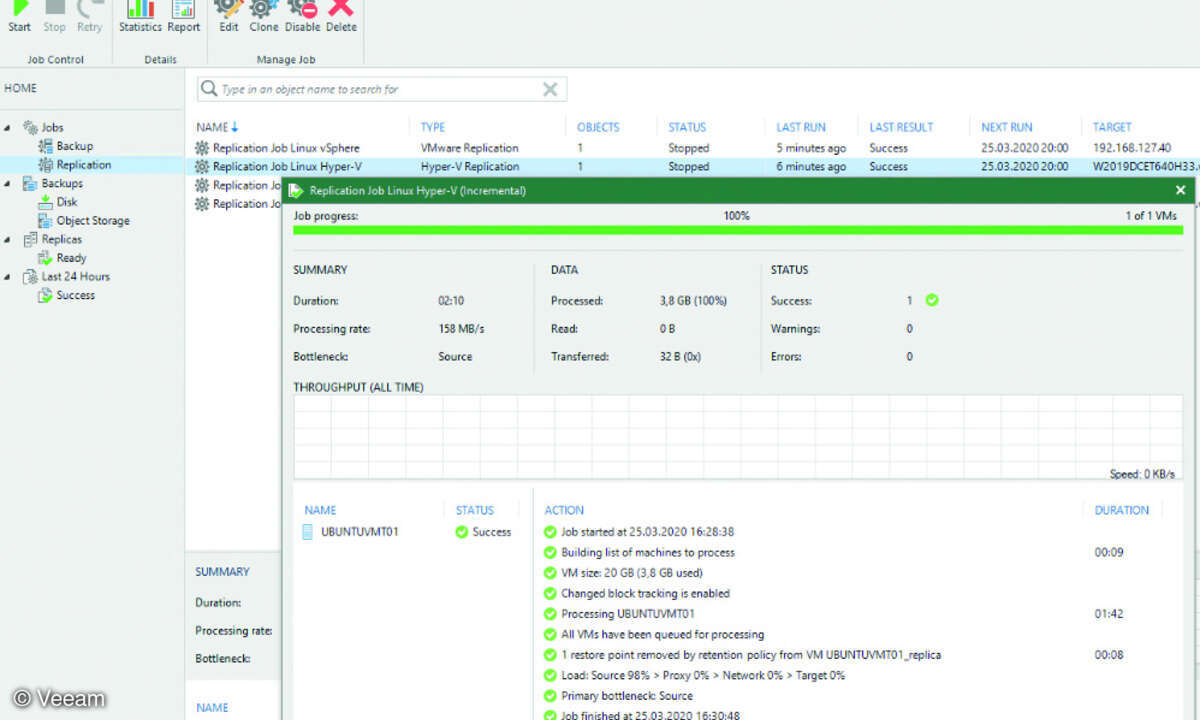Select 'Primary bottleneck: Source' log entry
The width and height of the screenshot is (1200, 720).
618,696
